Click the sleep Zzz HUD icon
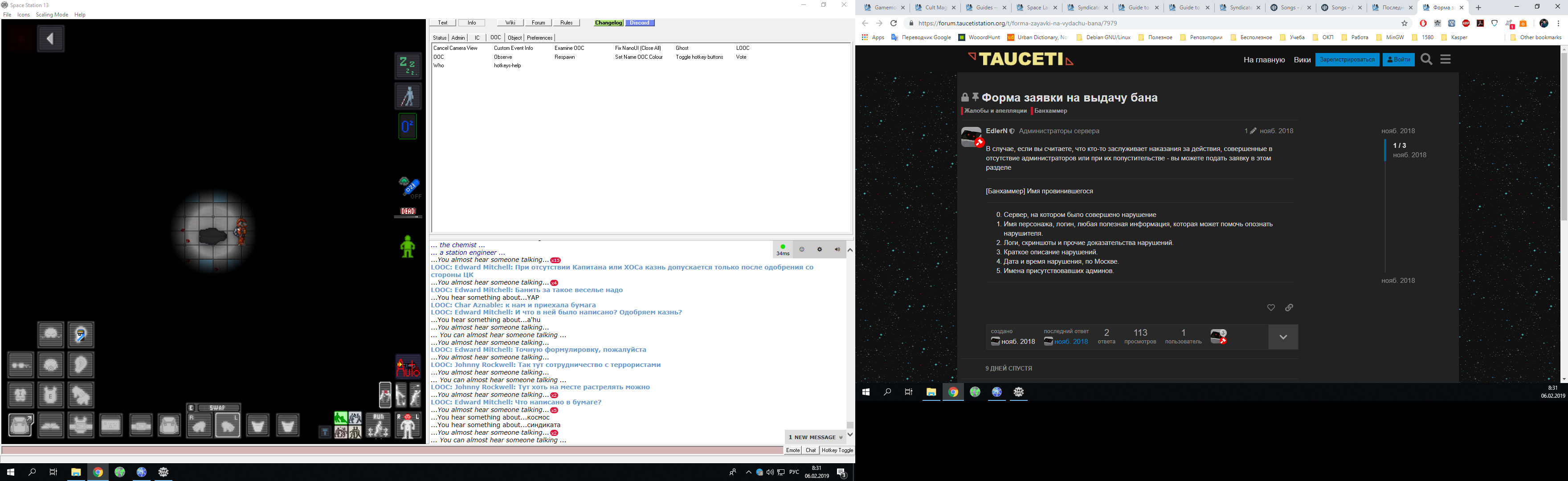The height and width of the screenshot is (481, 1568). coord(408,66)
